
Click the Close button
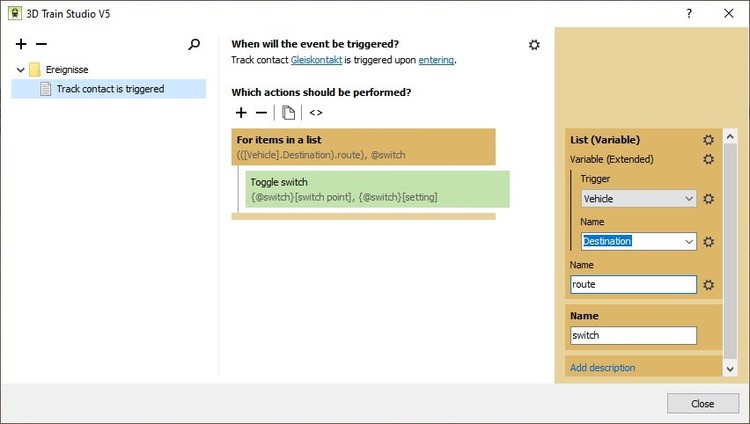click(702, 403)
